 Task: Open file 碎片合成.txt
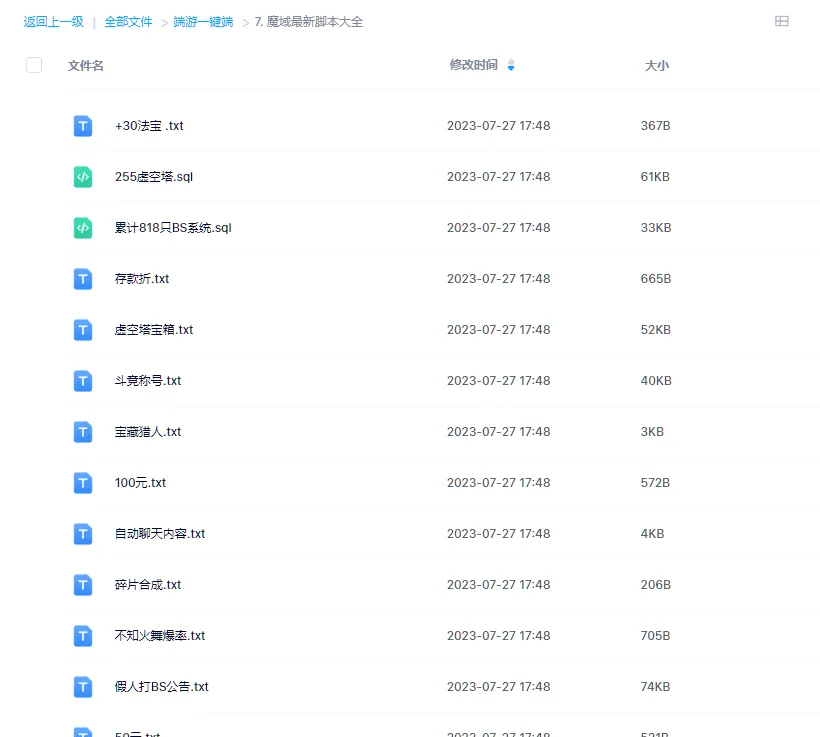click(x=148, y=585)
